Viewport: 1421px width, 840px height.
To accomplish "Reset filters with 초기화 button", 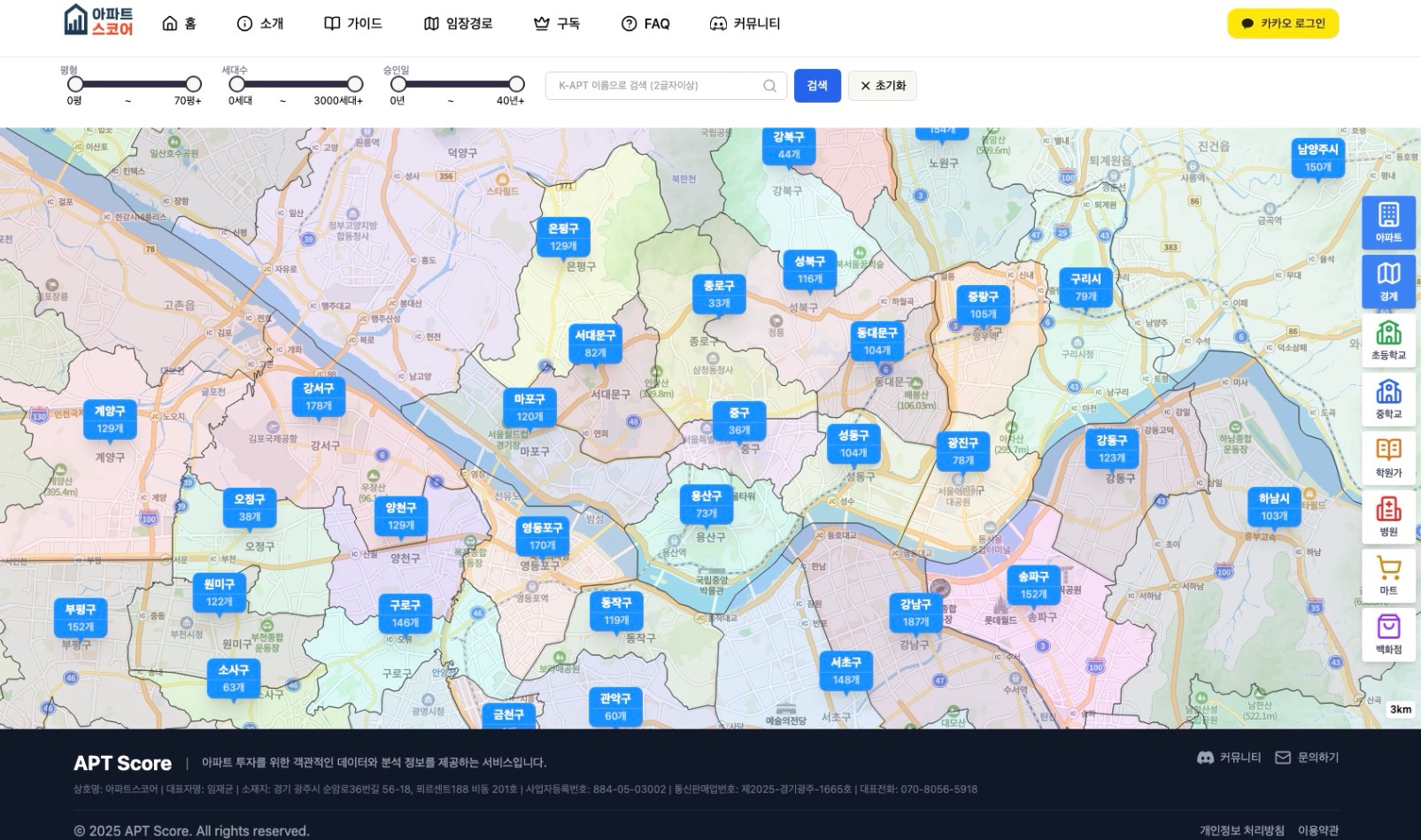I will pyautogui.click(x=882, y=86).
